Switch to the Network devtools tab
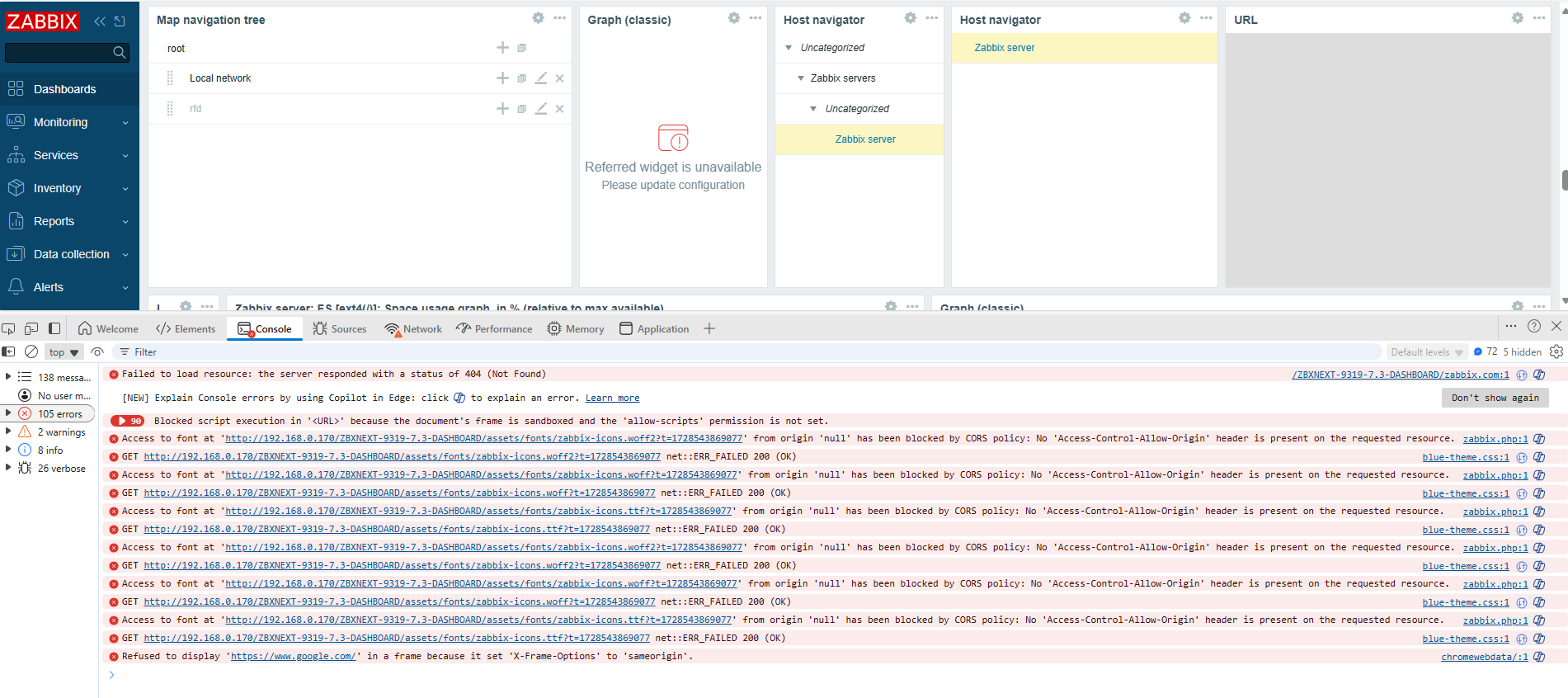 [413, 328]
